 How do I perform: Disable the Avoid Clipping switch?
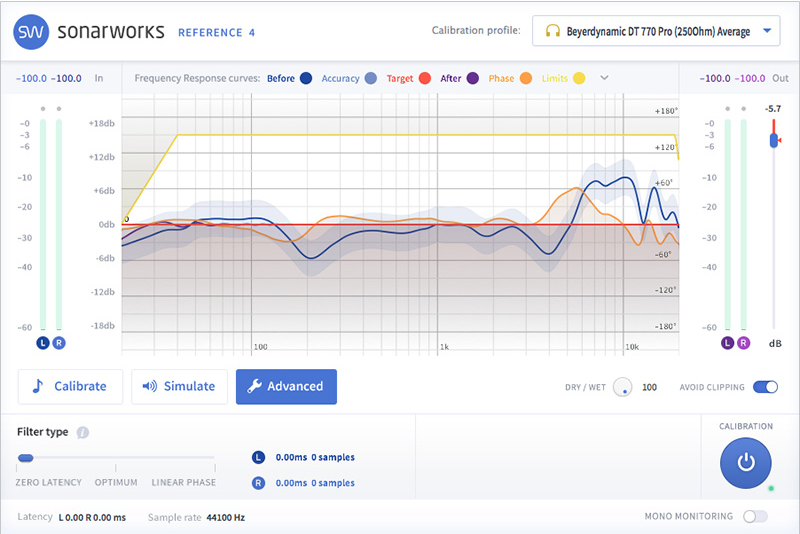(765, 387)
